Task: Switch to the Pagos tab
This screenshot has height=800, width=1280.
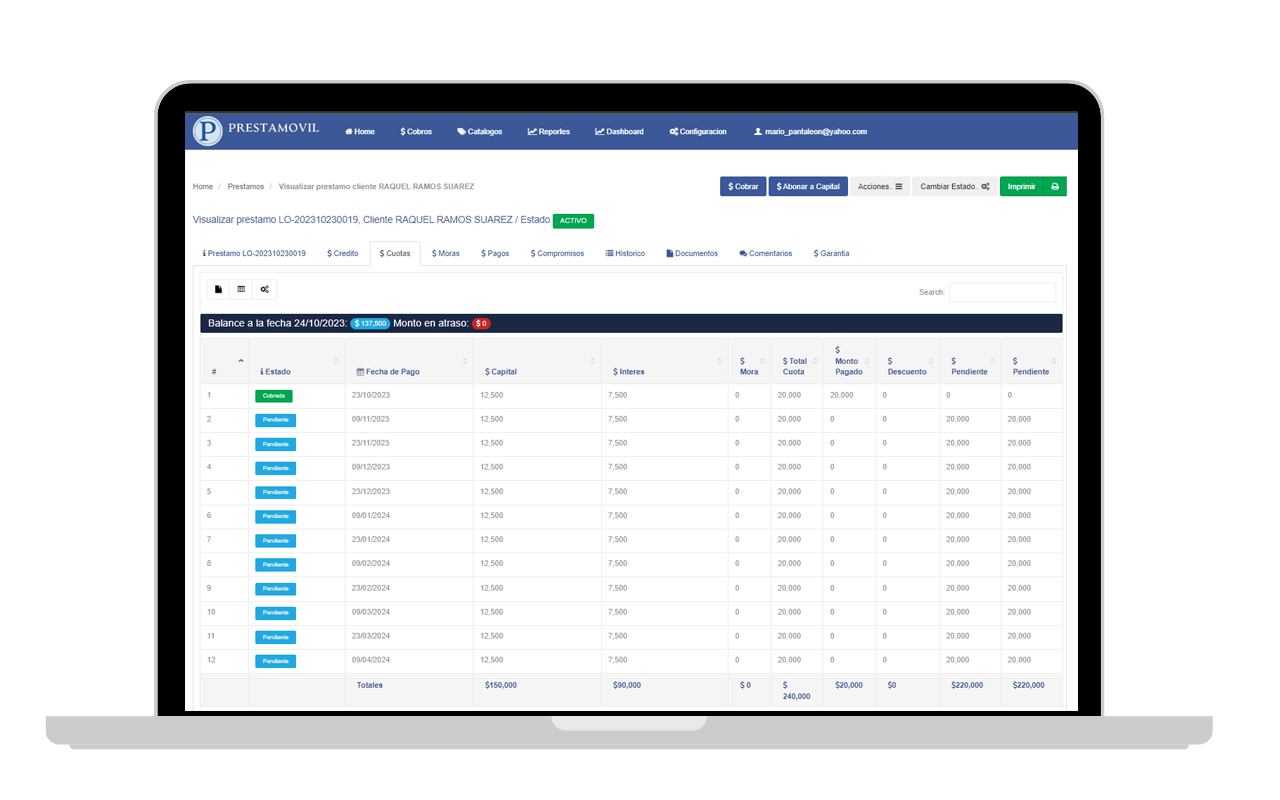Action: [495, 253]
